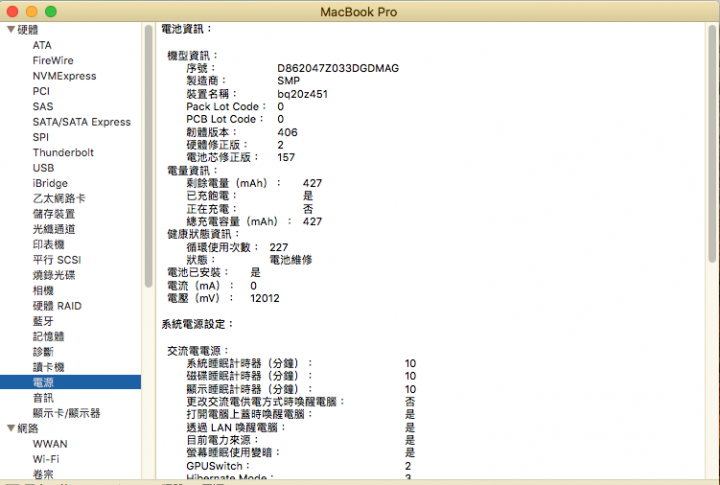720x485 pixels.
Task: Click manufacturer value SMP
Action: point(288,81)
